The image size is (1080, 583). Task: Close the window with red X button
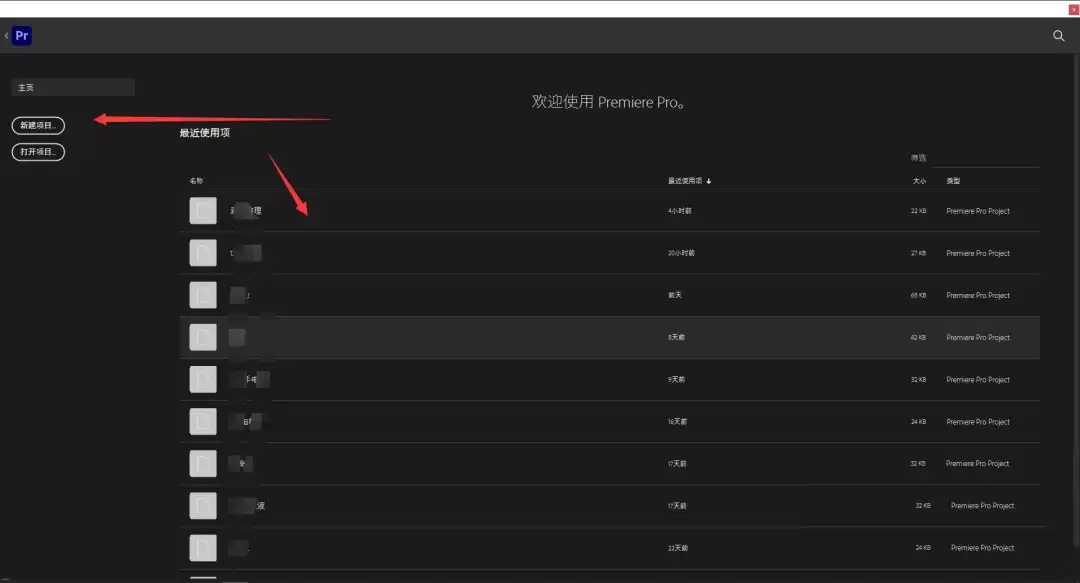pyautogui.click(x=1073, y=10)
